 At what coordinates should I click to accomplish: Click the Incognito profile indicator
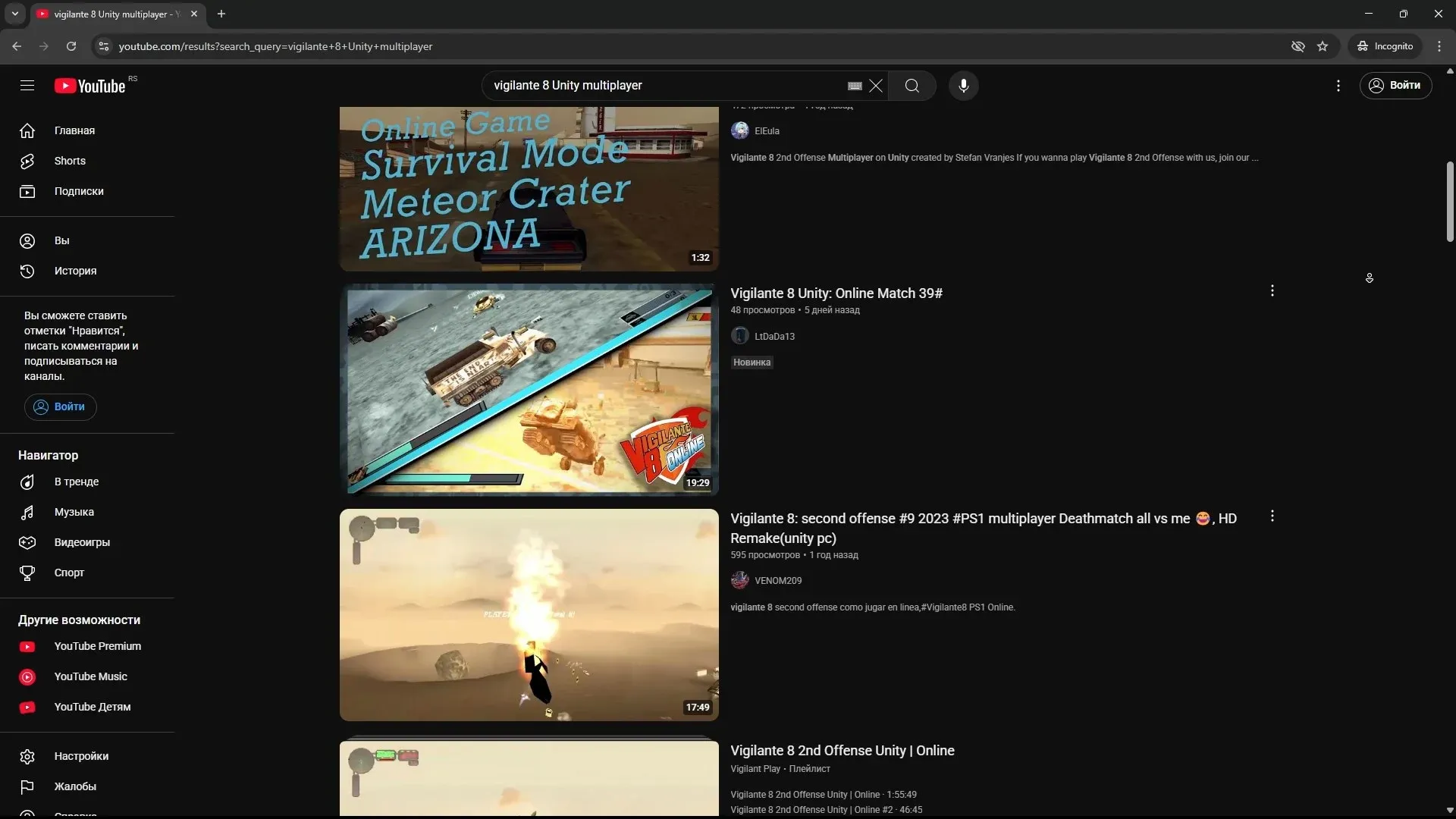1385,46
